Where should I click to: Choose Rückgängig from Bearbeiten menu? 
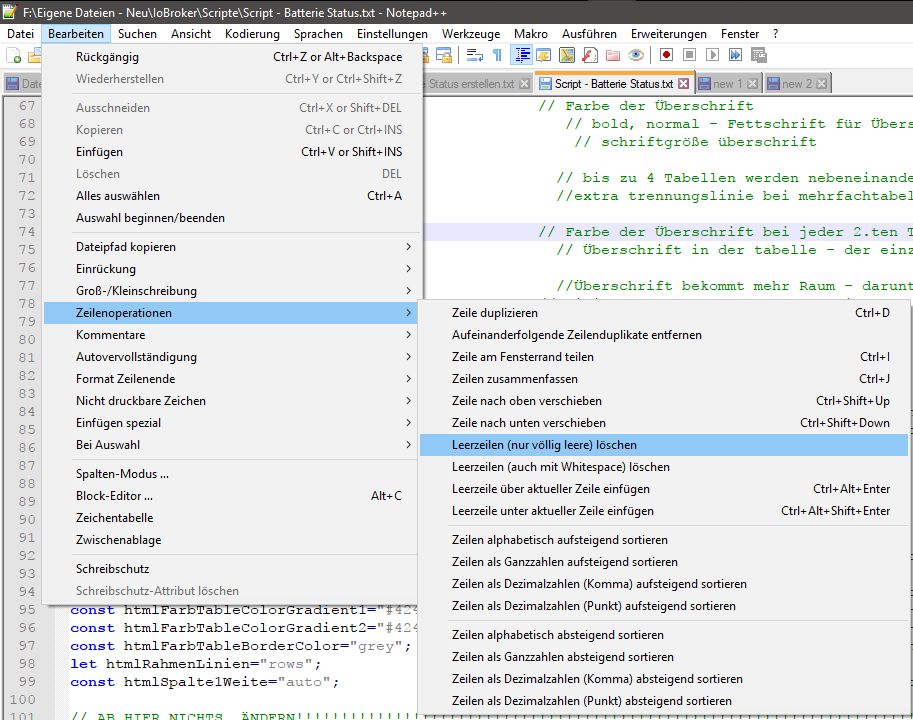click(x=231, y=57)
